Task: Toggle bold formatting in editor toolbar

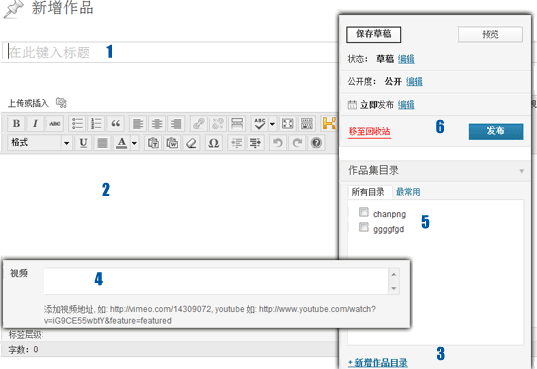Action: click(x=16, y=123)
